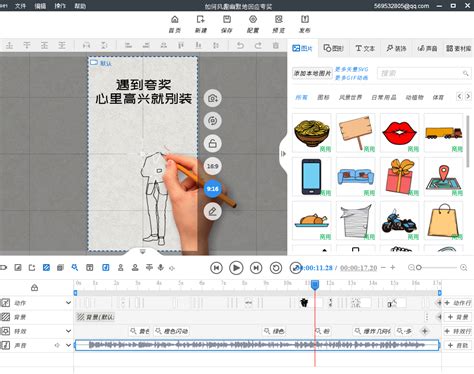Switch to the 图形 tab
Screen dimensions: 474x374
pyautogui.click(x=333, y=48)
